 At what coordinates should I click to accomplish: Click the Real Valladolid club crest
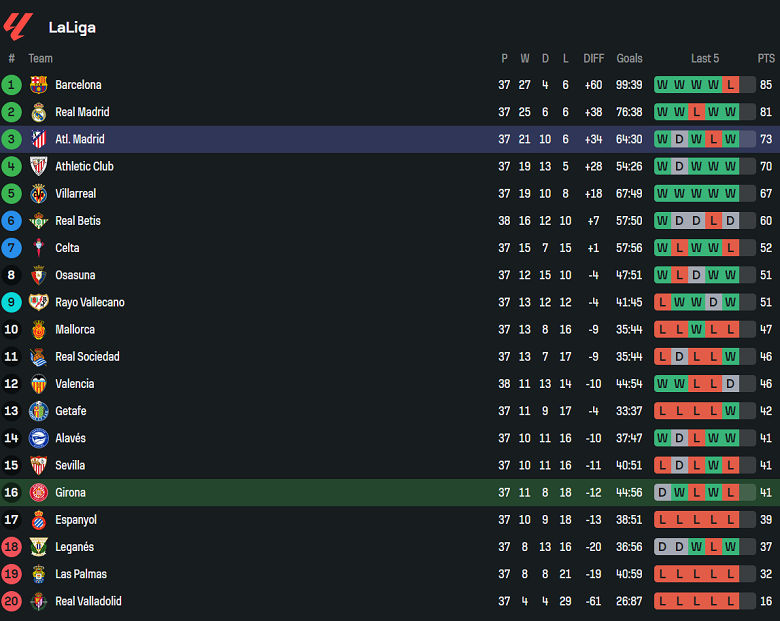39,601
